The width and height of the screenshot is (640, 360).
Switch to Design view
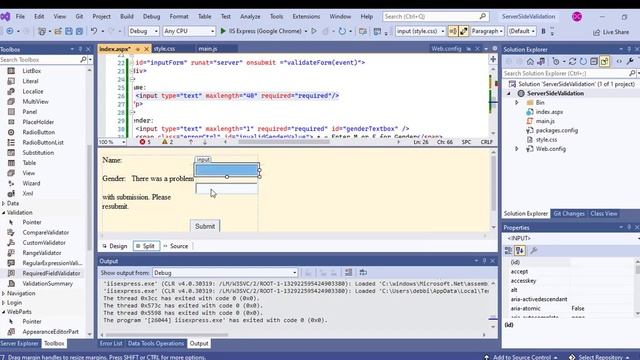[115, 246]
